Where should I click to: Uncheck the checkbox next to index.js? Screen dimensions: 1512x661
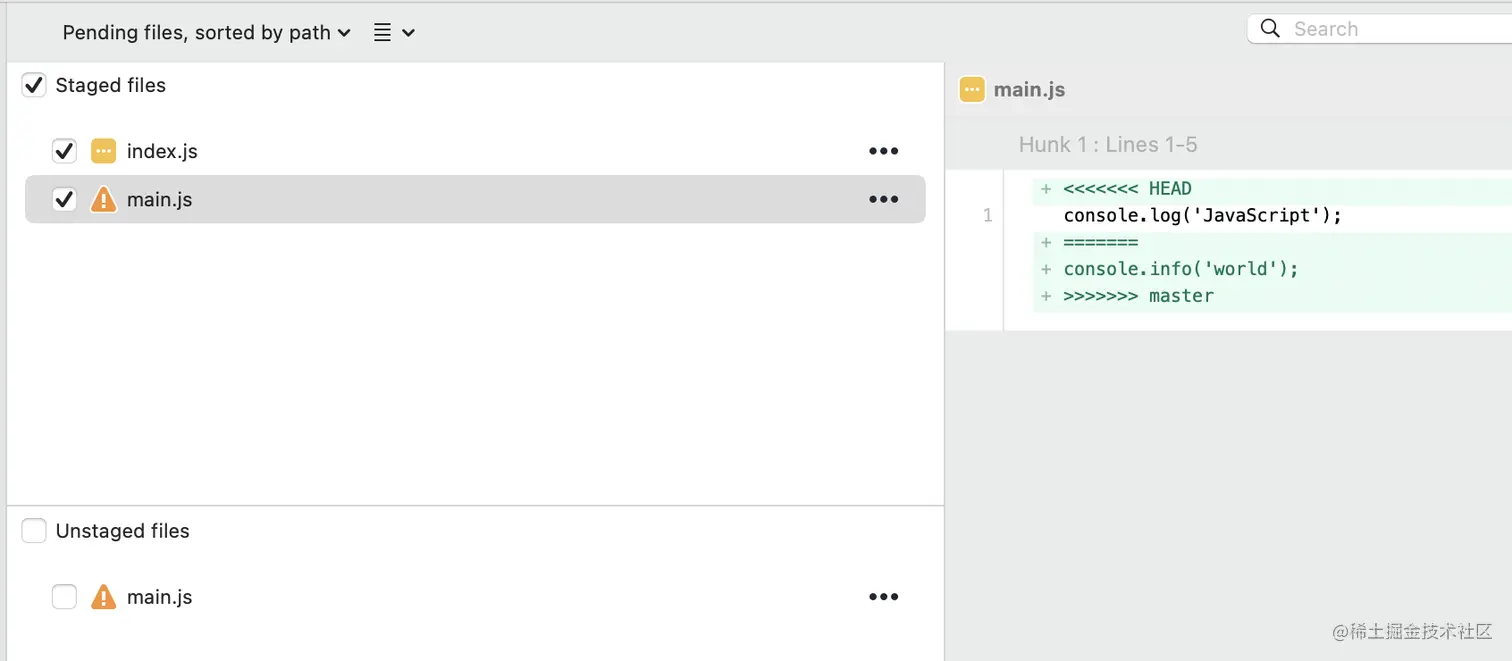[x=64, y=150]
